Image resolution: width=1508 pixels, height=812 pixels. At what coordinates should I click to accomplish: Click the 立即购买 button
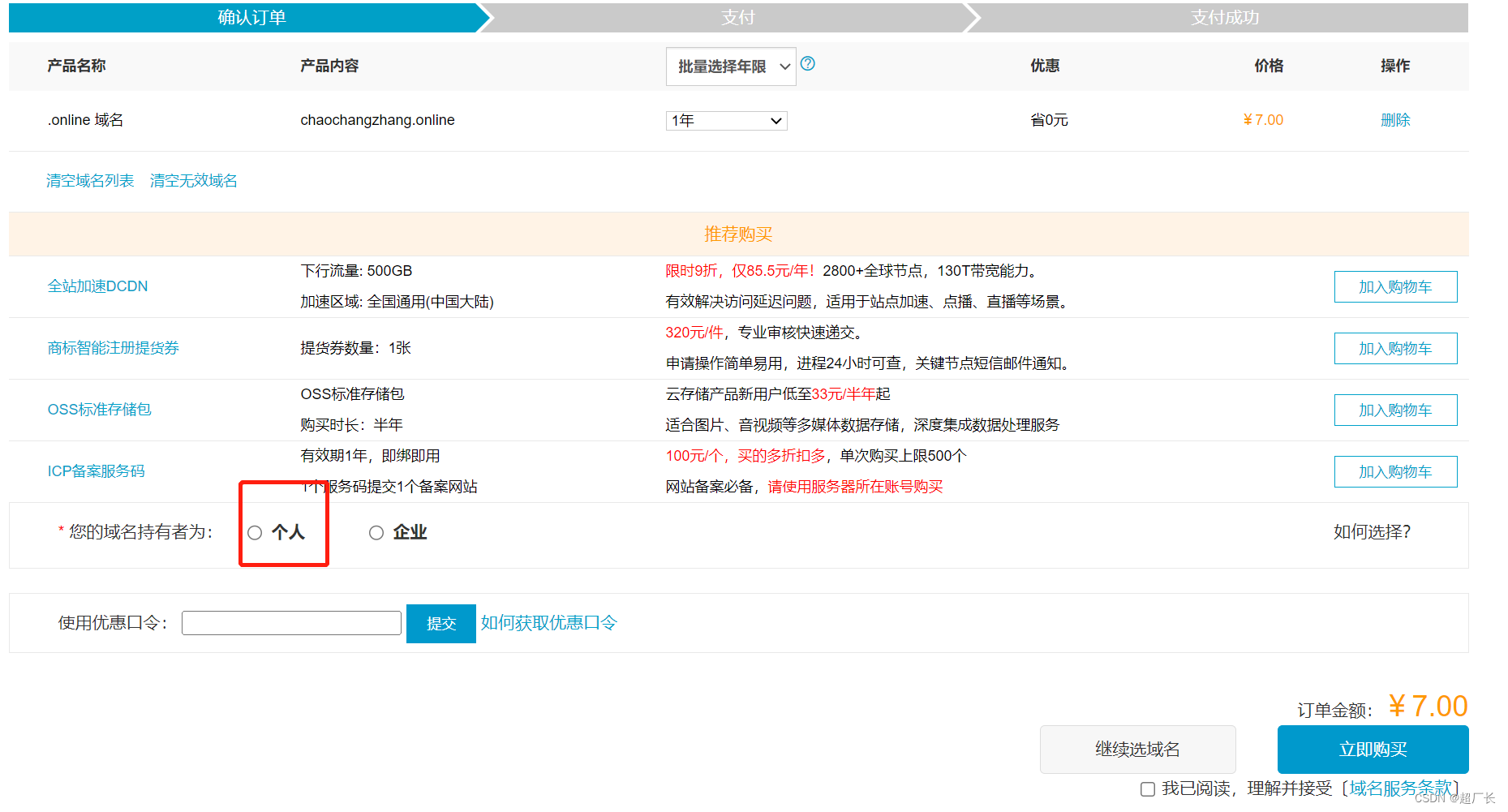click(1373, 750)
